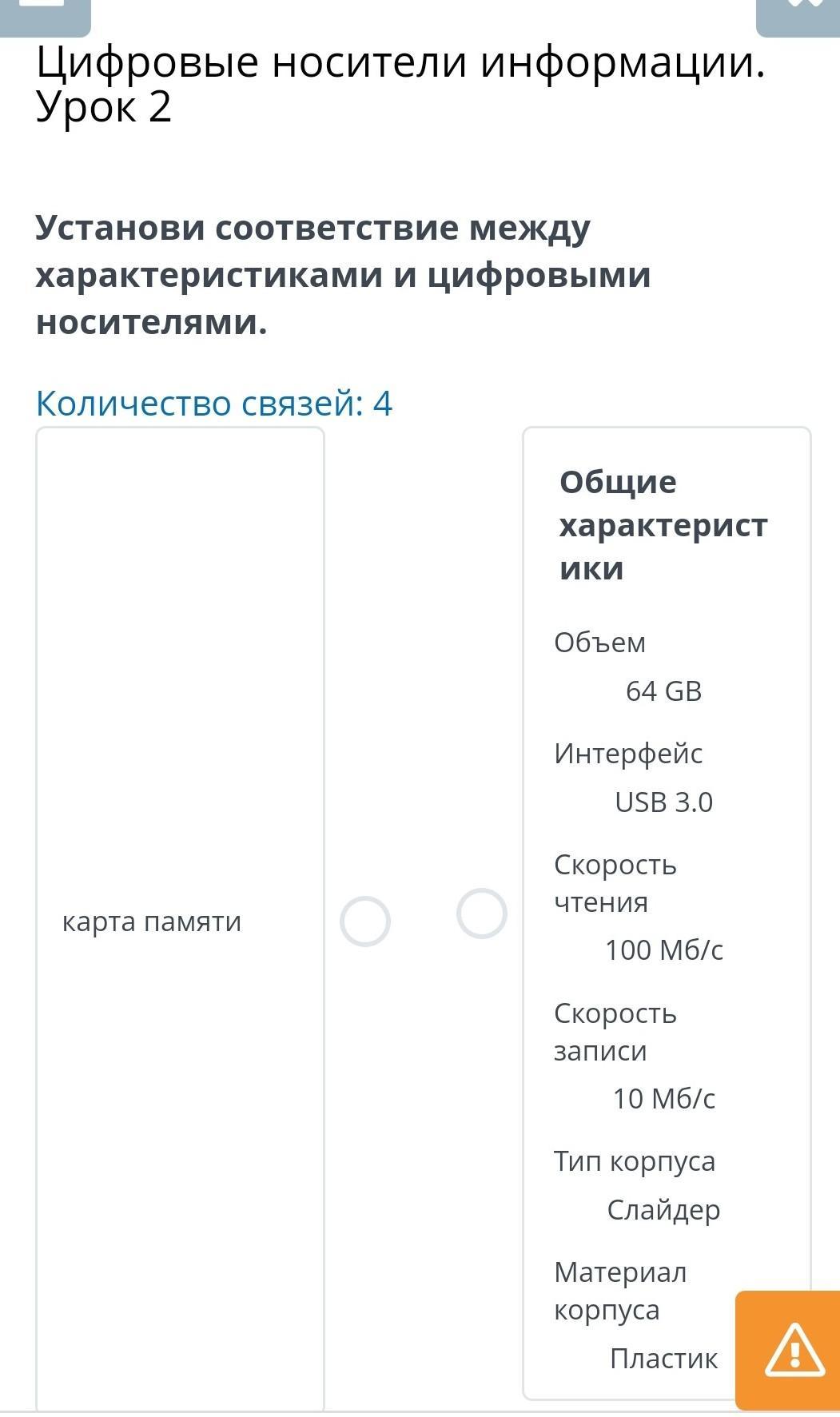Click the Установи соответствие question text
Image resolution: width=840 pixels, height=1417 pixels.
pos(344,275)
